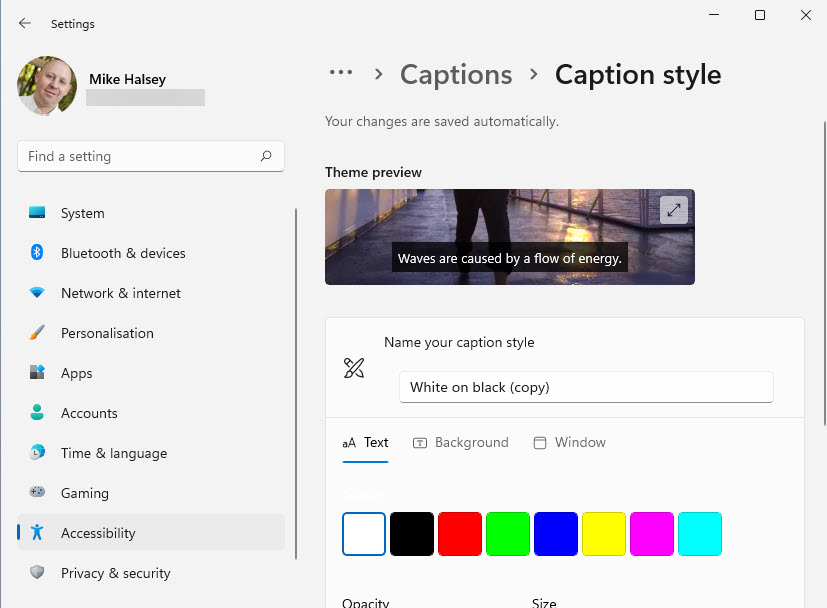Choose the yellow text colour swatch
Viewport: 827px width, 608px height.
(604, 534)
